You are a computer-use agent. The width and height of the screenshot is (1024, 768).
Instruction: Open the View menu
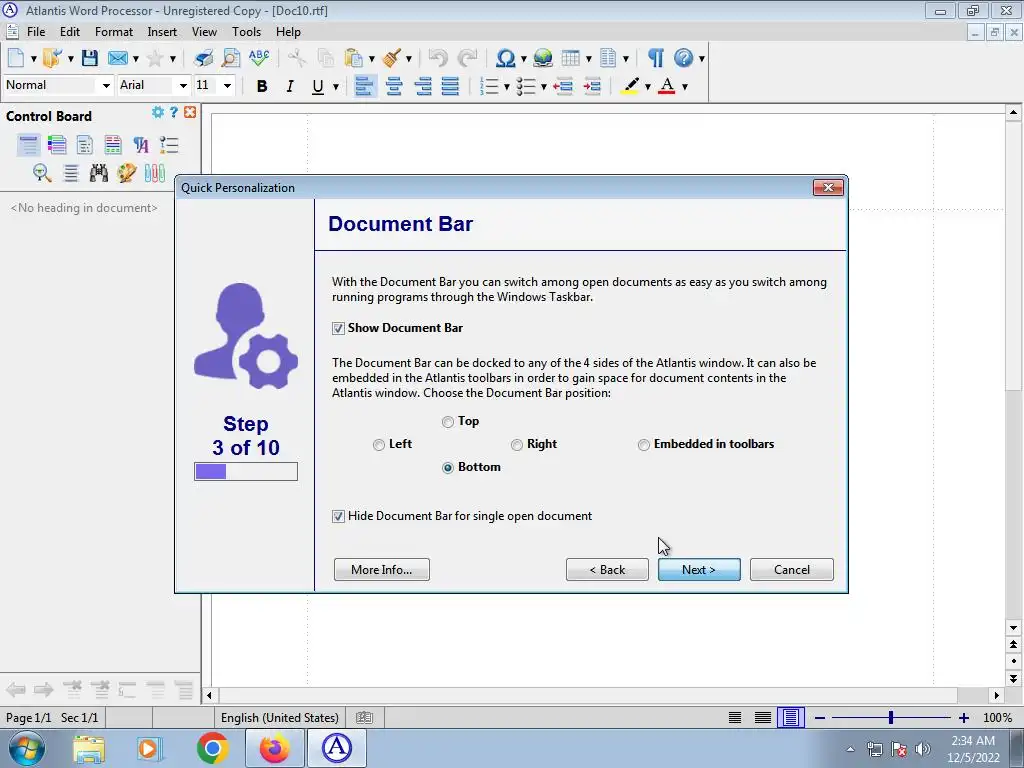point(204,32)
